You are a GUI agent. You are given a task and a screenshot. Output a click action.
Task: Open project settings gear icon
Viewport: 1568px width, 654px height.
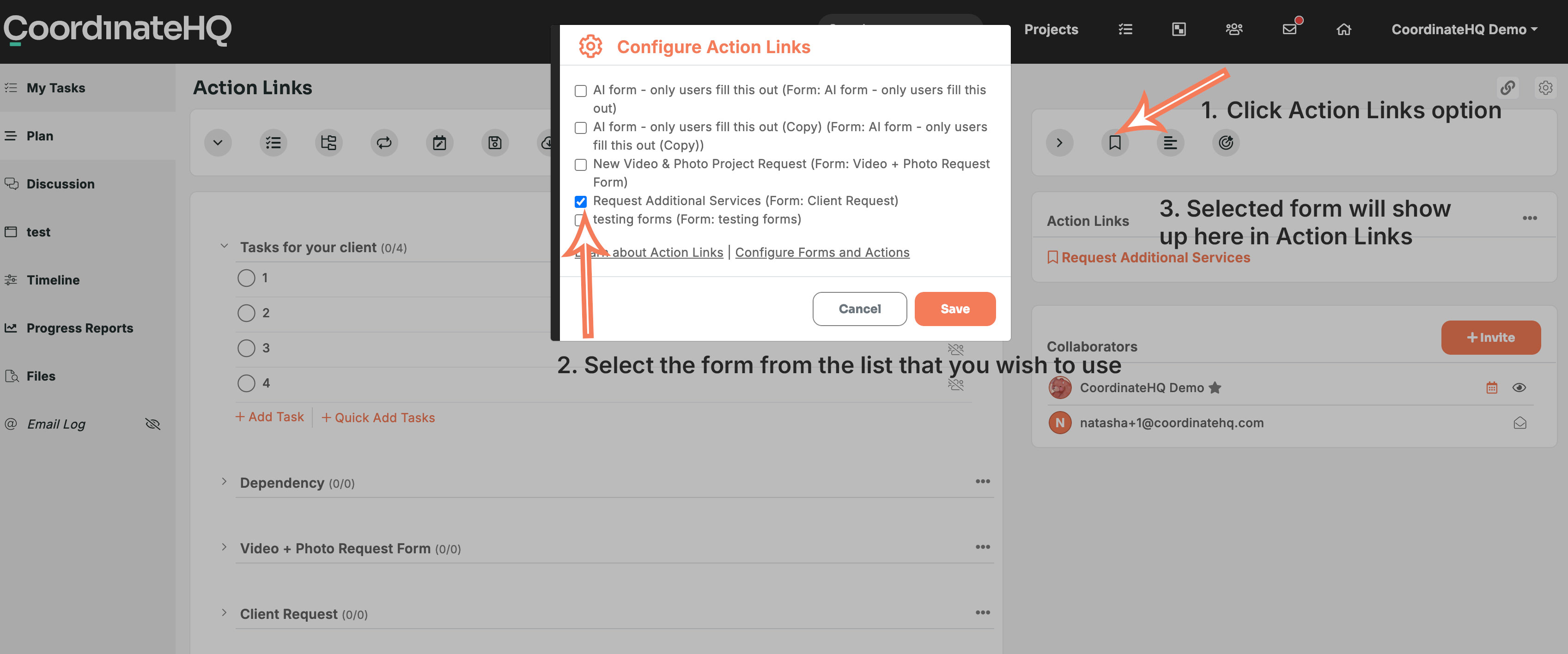1545,88
